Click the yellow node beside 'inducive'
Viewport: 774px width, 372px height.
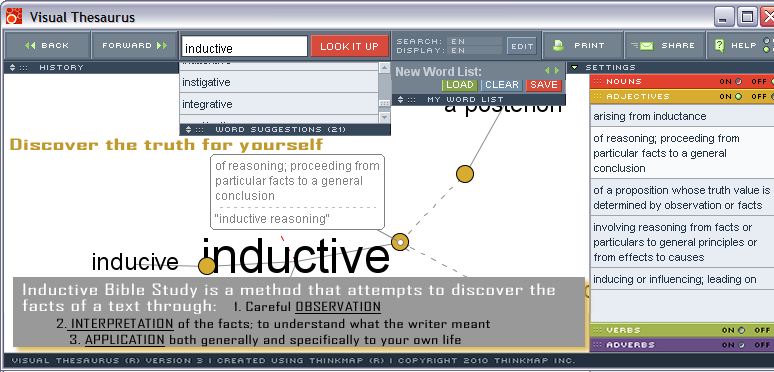(x=207, y=266)
